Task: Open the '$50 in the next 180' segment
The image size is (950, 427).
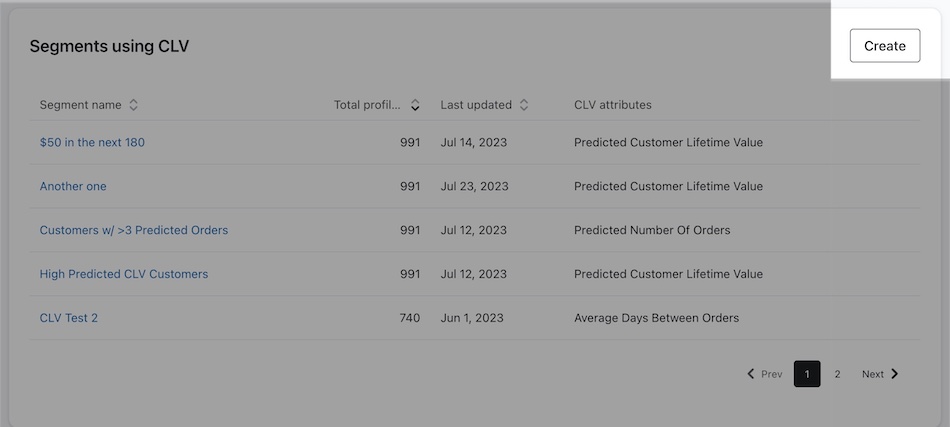Action: 92,142
